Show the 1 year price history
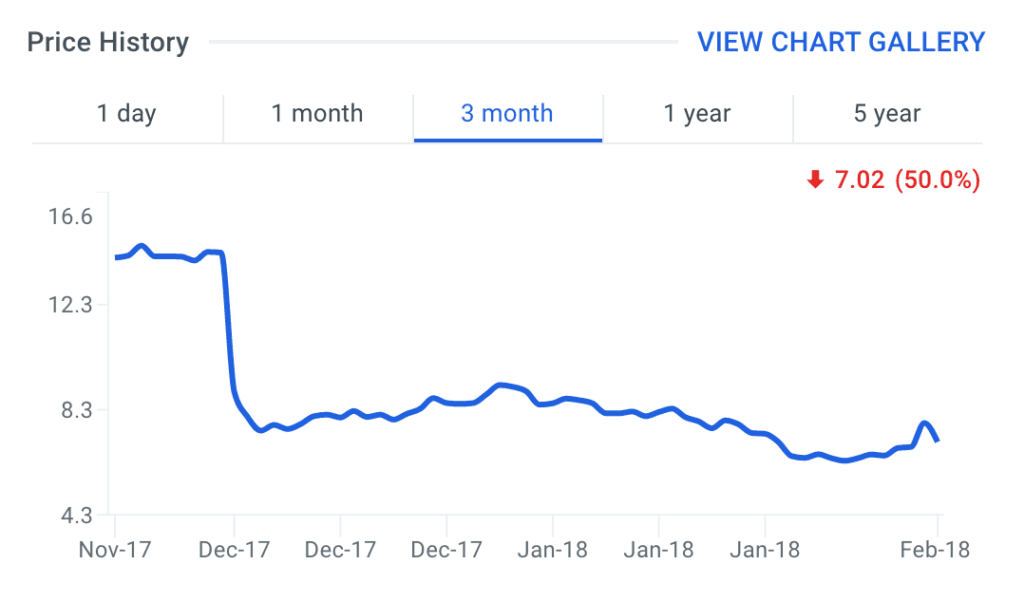Image resolution: width=1024 pixels, height=602 pixels. [697, 114]
